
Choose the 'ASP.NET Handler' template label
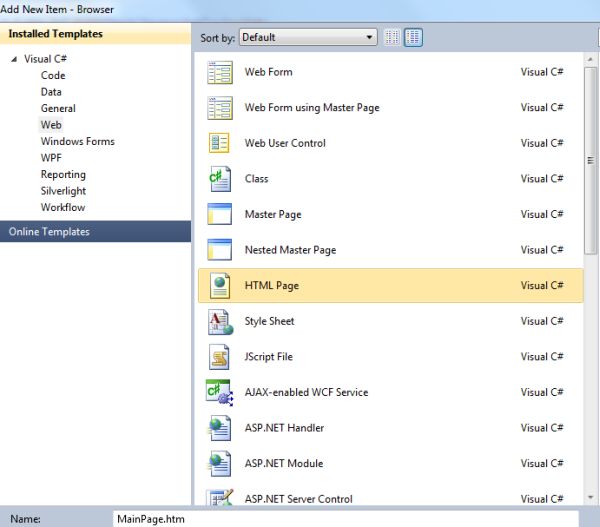point(284,428)
